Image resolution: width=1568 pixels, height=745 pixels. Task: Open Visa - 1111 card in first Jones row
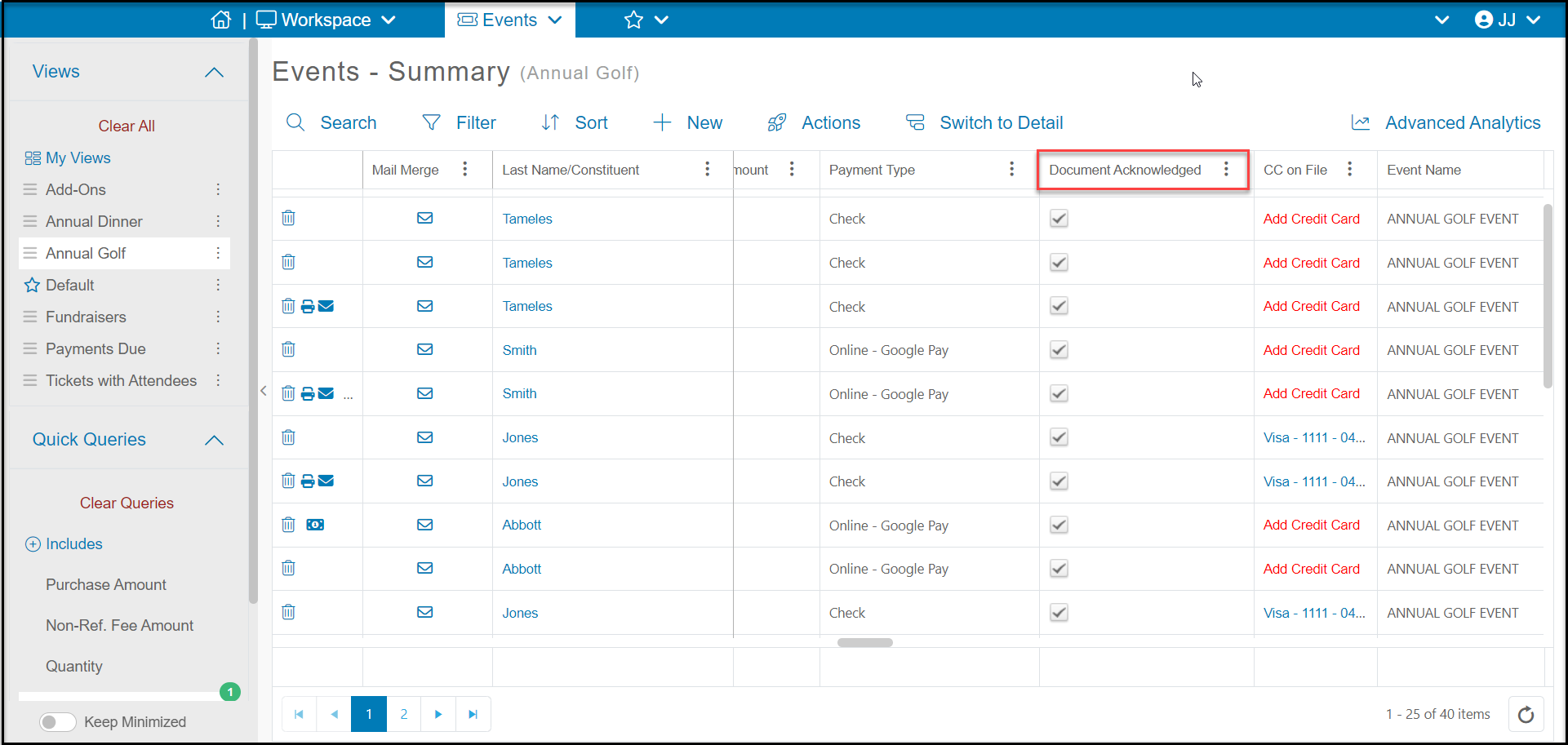coord(1313,437)
